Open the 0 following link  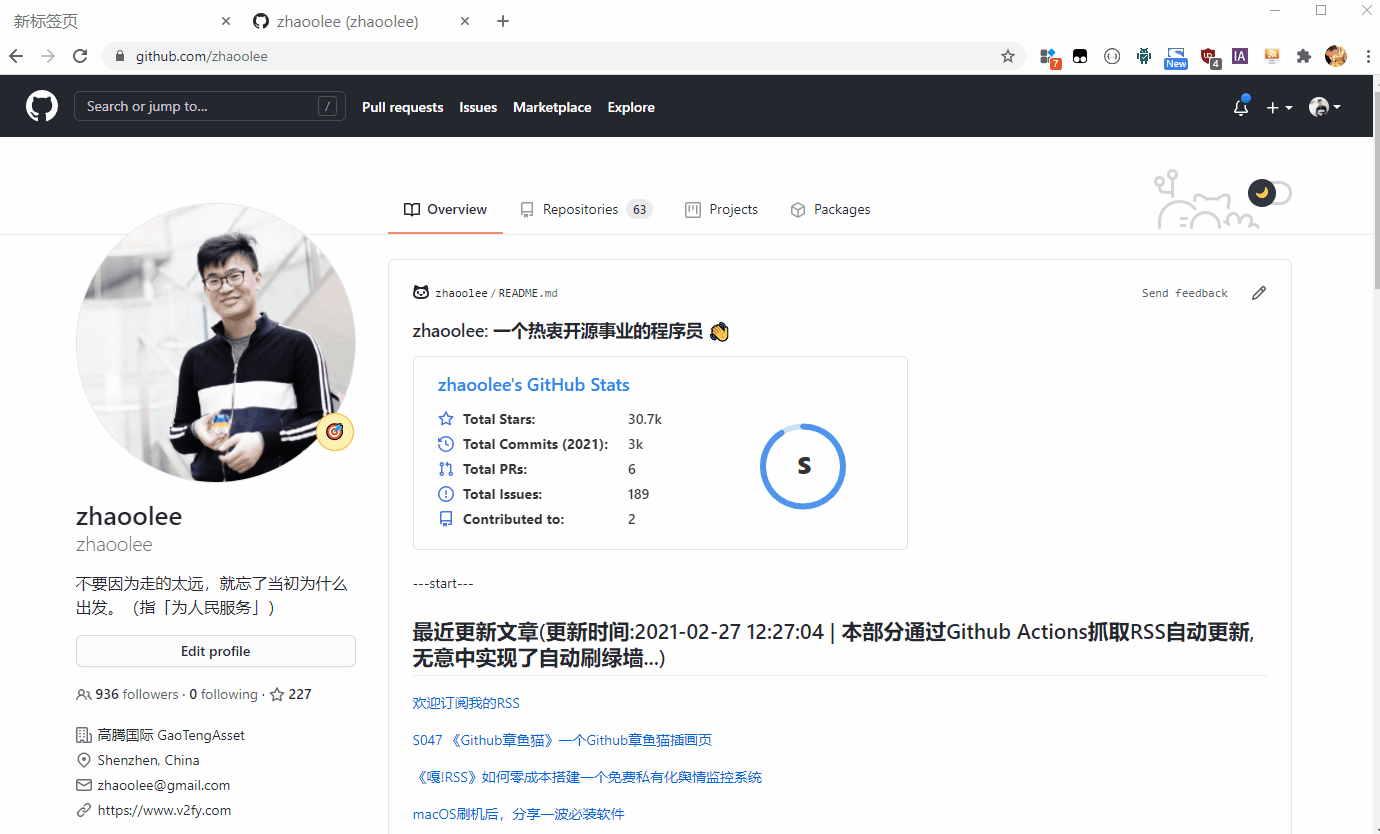pos(223,694)
